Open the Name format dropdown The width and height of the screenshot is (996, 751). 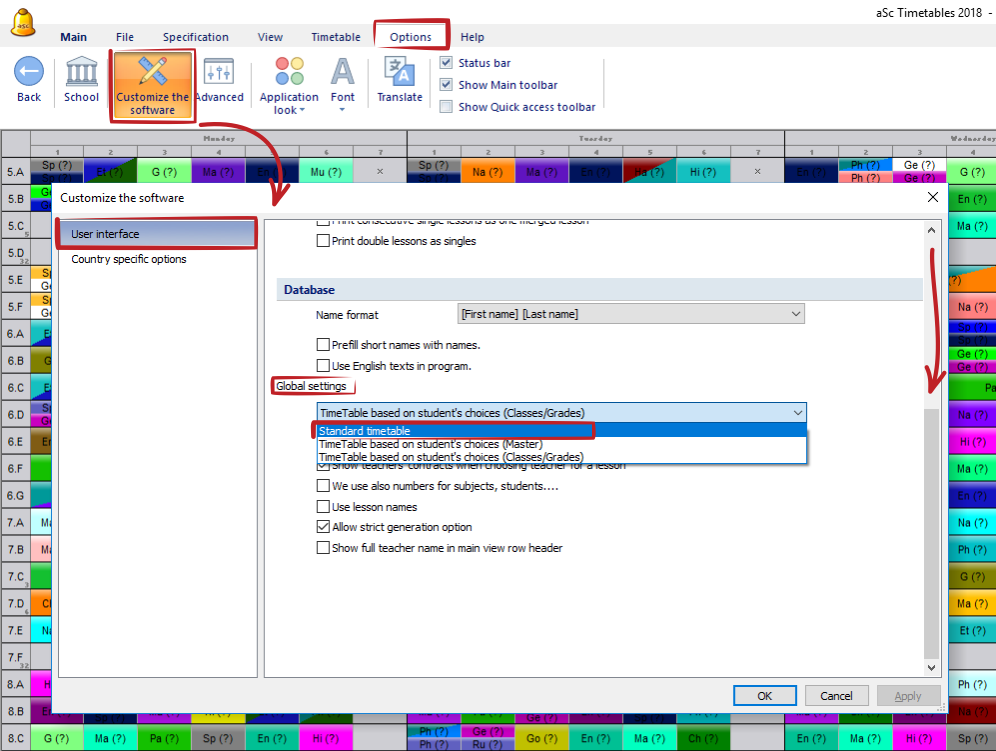coord(631,314)
